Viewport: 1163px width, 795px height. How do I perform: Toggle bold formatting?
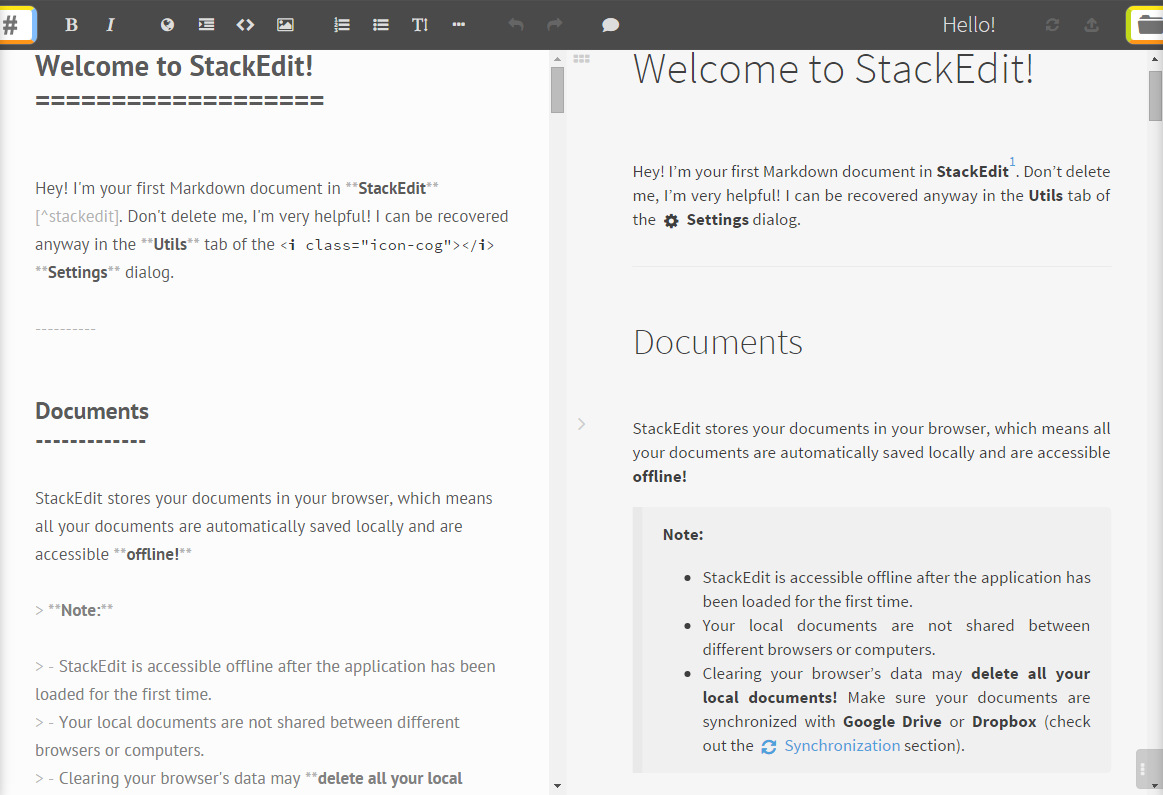pos(71,24)
